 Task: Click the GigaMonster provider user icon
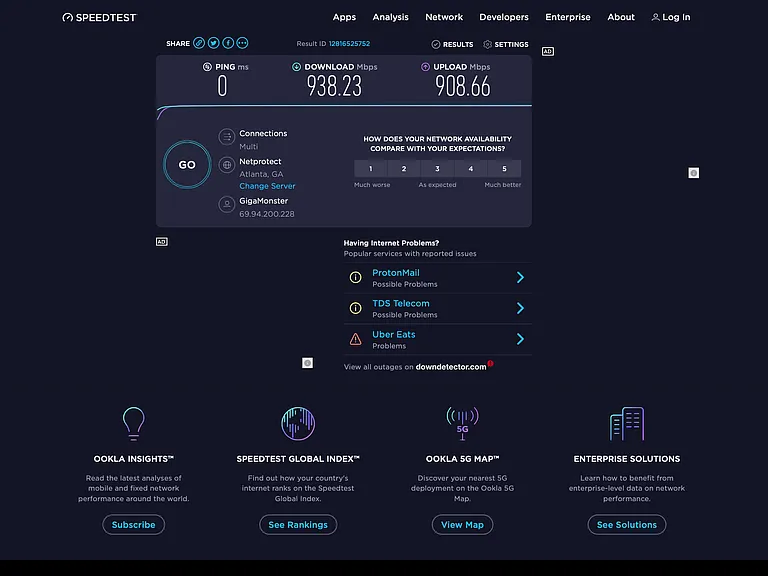click(227, 204)
